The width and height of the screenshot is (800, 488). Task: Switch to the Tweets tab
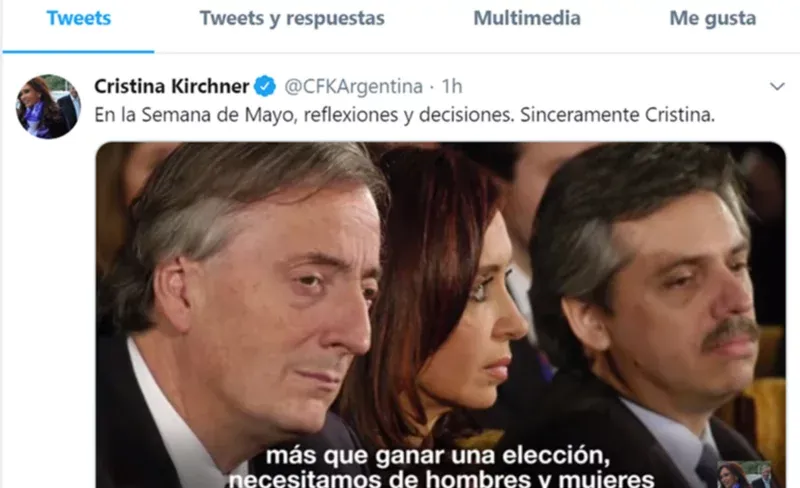[x=79, y=18]
